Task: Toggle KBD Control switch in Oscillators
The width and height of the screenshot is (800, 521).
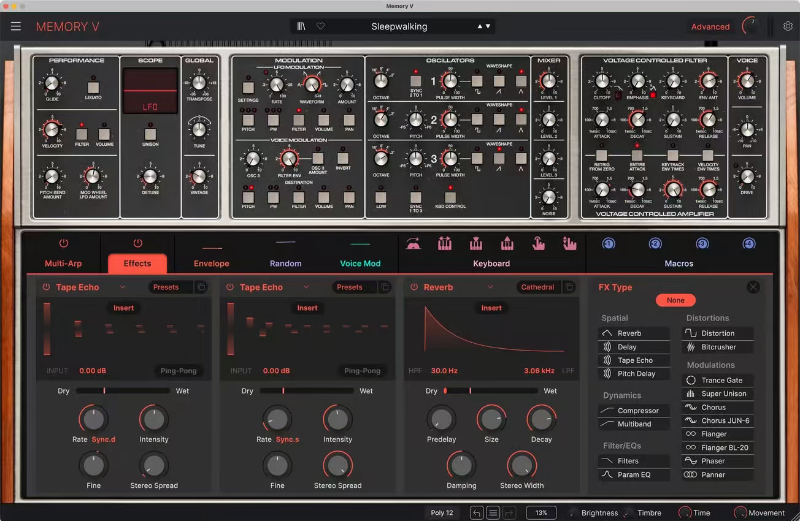Action: tap(450, 197)
